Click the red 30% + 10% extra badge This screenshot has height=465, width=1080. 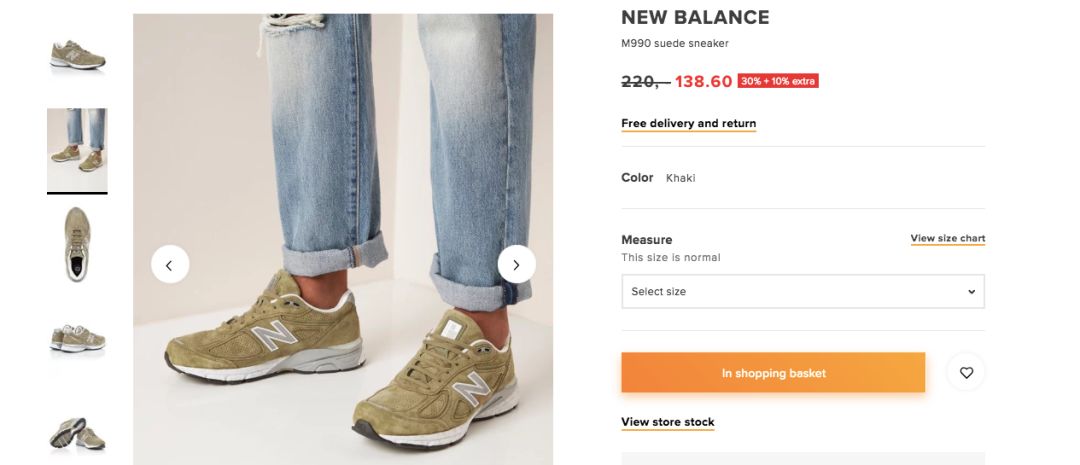778,81
